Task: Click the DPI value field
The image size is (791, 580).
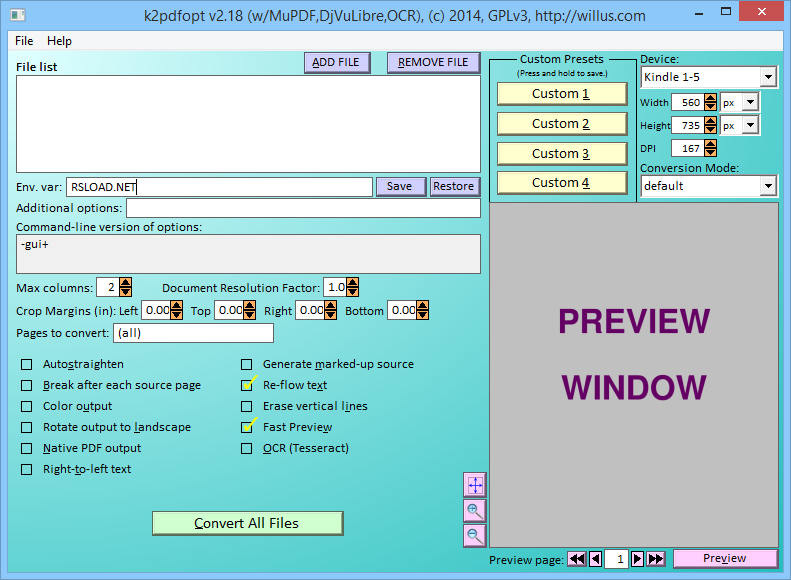Action: click(688, 148)
